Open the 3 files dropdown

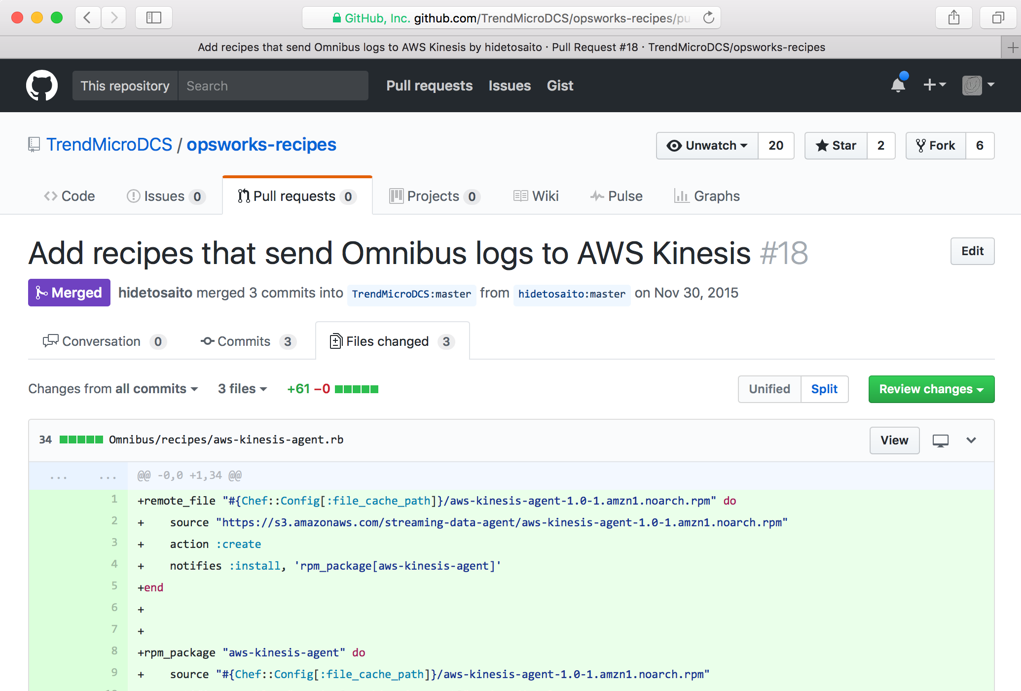(242, 389)
